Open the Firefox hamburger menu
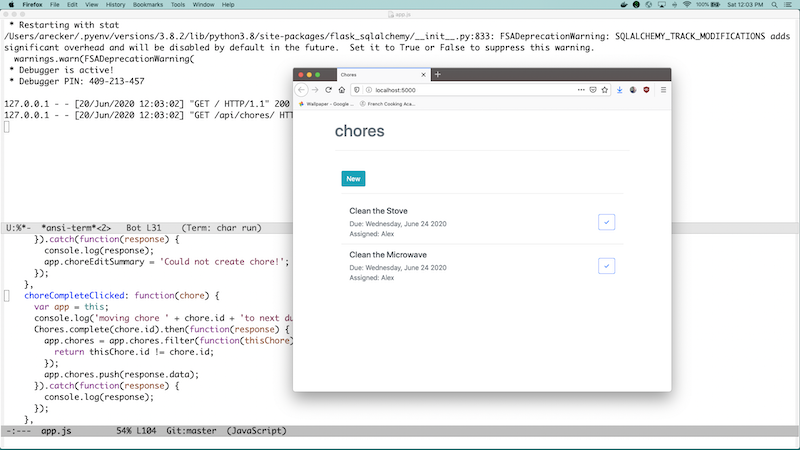 pyautogui.click(x=663, y=90)
